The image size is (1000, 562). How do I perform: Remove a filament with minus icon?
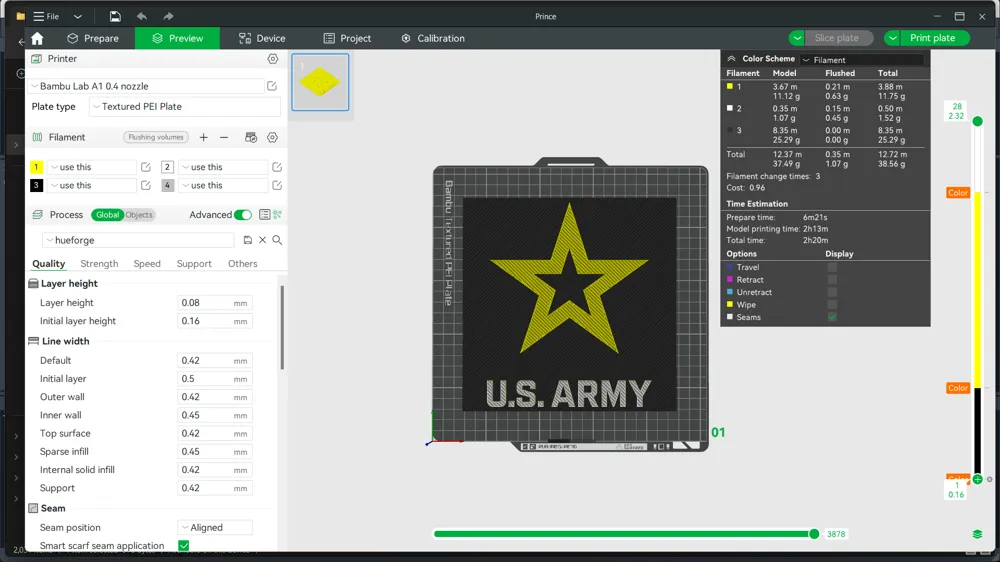pyautogui.click(x=224, y=137)
